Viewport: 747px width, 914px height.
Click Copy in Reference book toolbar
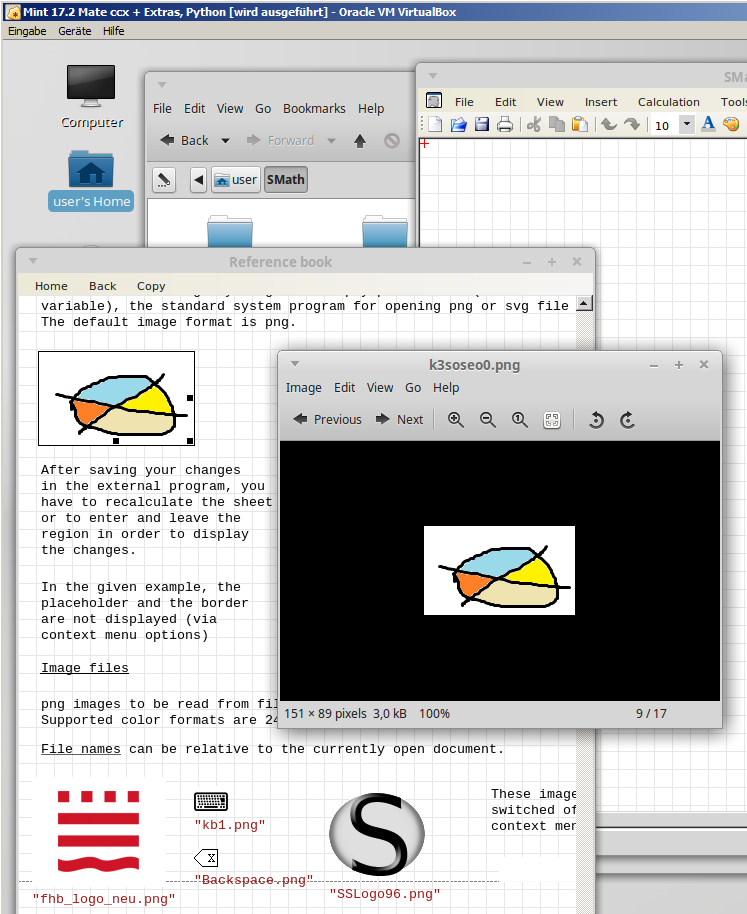pos(151,286)
